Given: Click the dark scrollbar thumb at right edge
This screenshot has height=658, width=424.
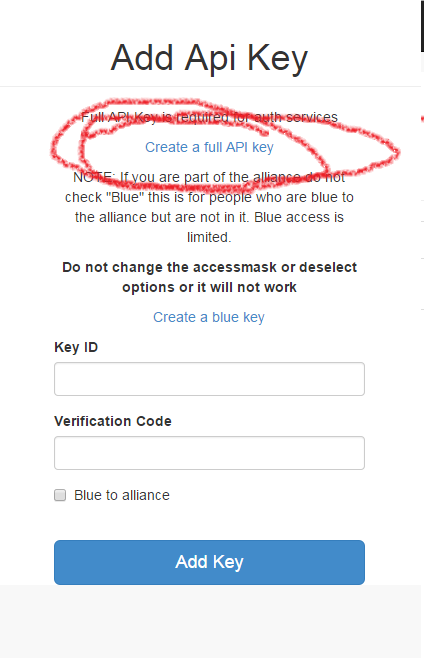Looking at the screenshot, I should pyautogui.click(x=422, y=26).
